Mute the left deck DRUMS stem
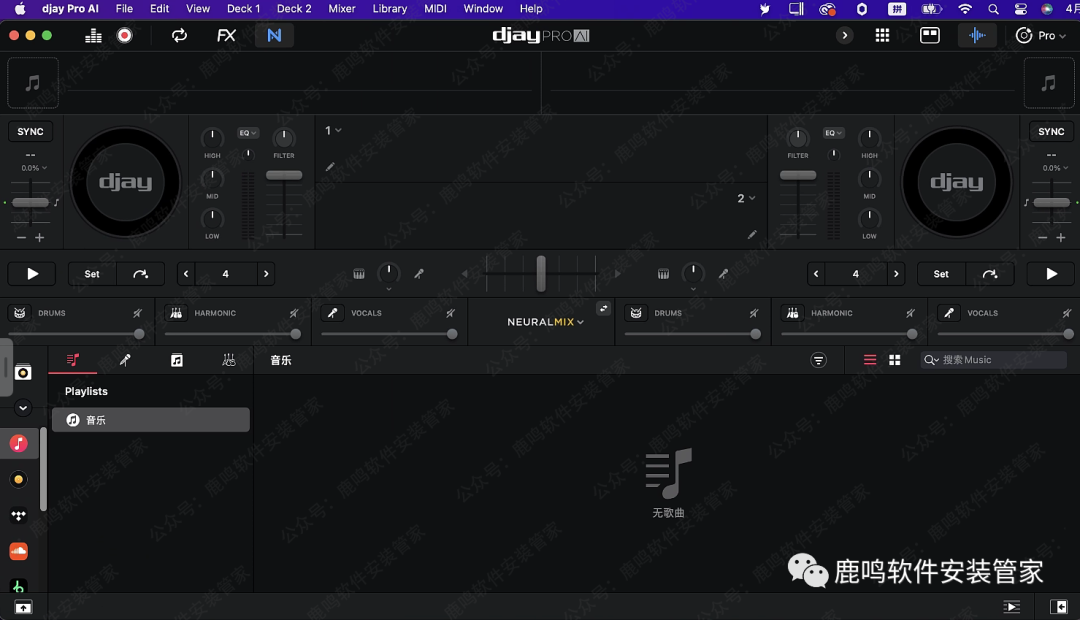 tap(138, 314)
